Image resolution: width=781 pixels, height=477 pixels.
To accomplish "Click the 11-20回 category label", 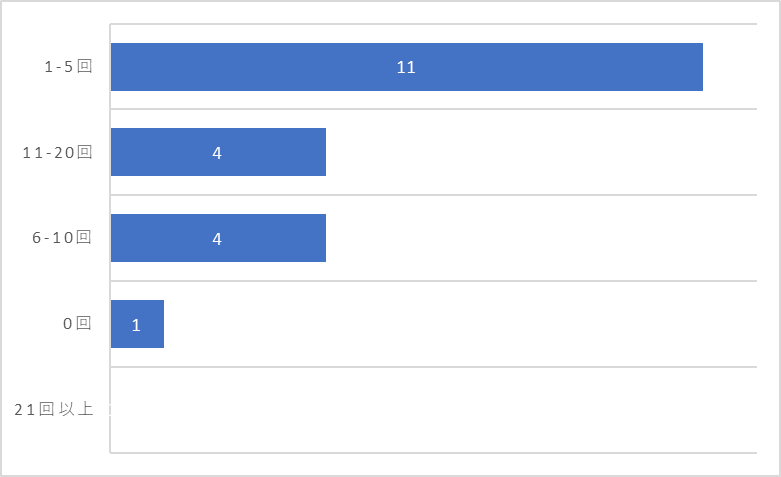I will click(x=57, y=152).
